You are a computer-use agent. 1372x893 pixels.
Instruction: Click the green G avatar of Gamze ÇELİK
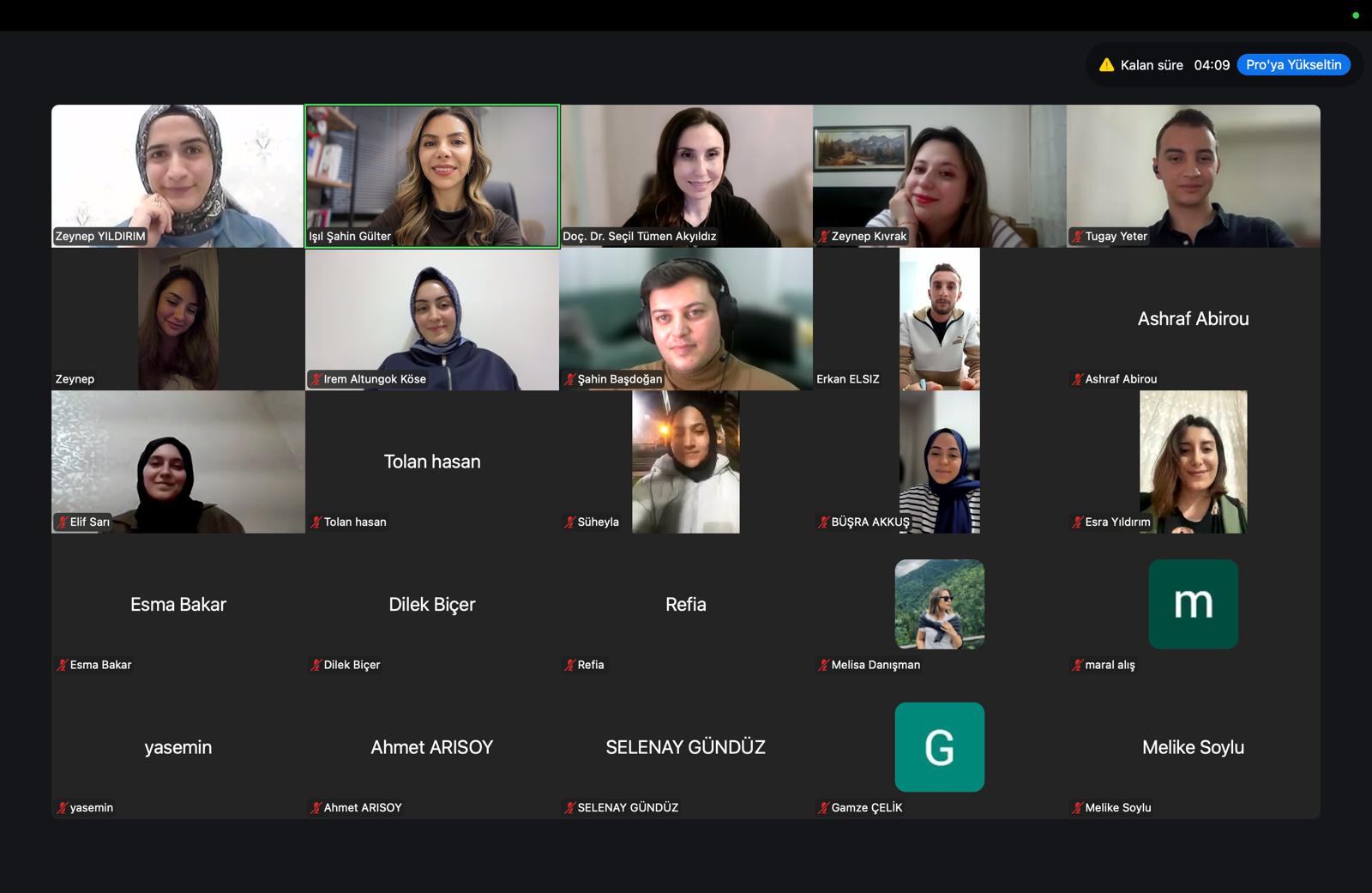(940, 747)
